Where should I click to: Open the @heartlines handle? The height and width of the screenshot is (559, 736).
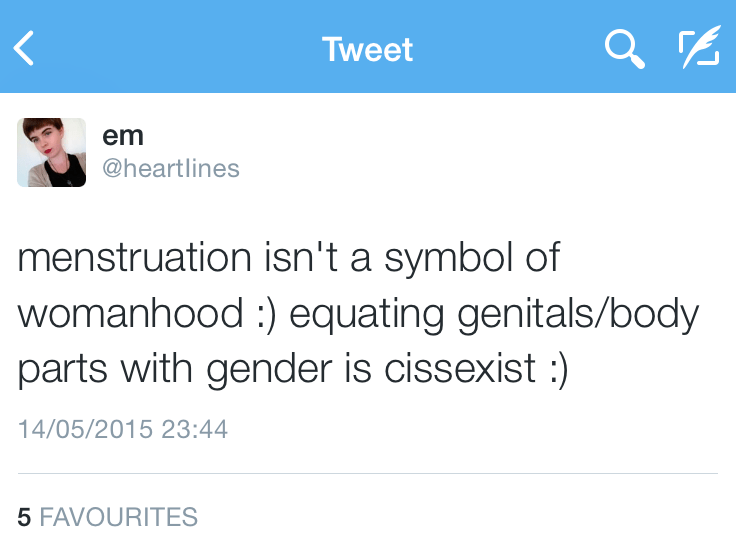click(x=171, y=168)
